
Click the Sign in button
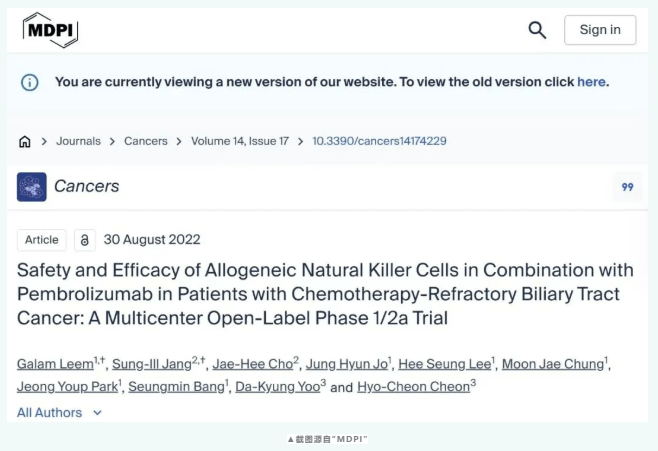[600, 30]
